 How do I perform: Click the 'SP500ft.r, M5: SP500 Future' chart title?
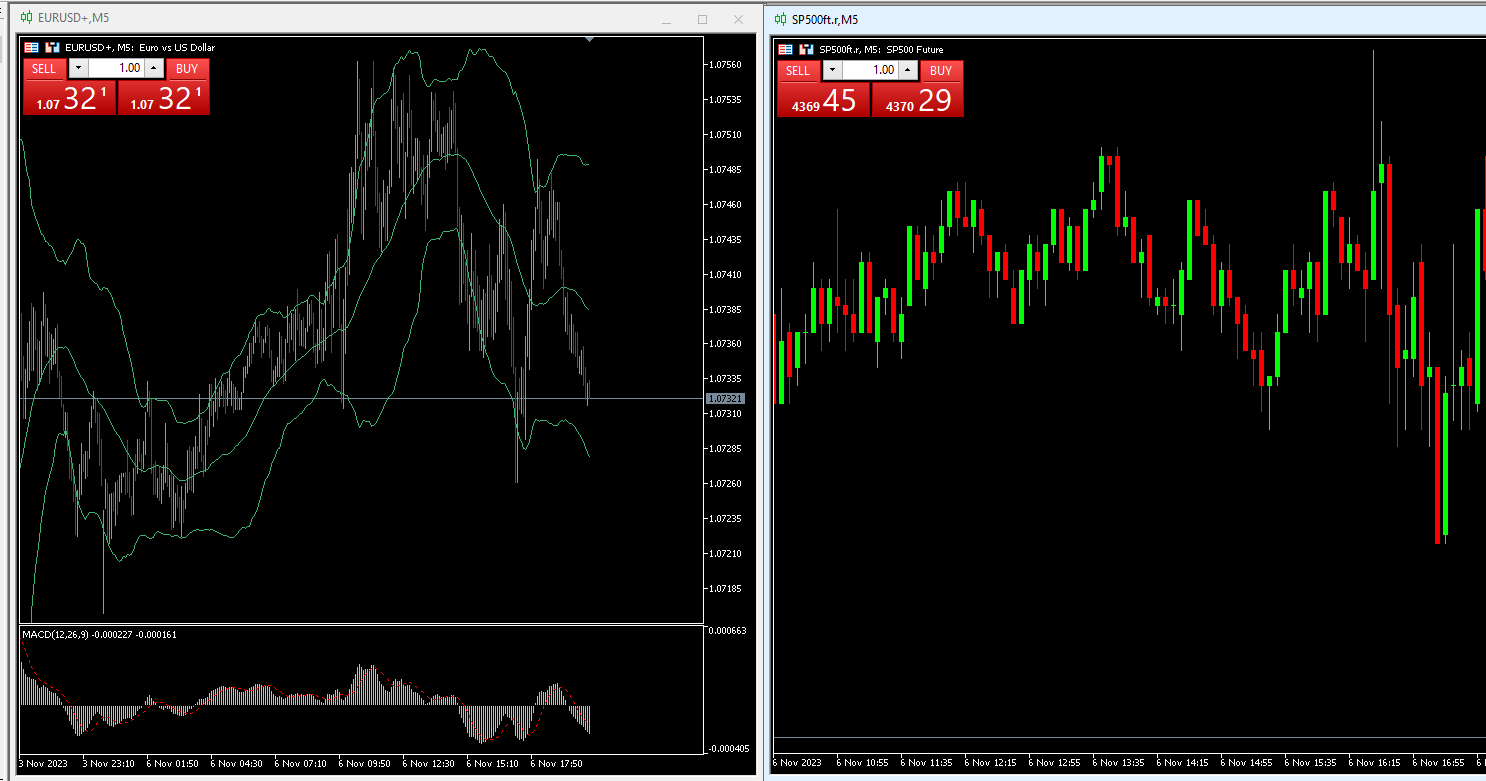tap(881, 49)
